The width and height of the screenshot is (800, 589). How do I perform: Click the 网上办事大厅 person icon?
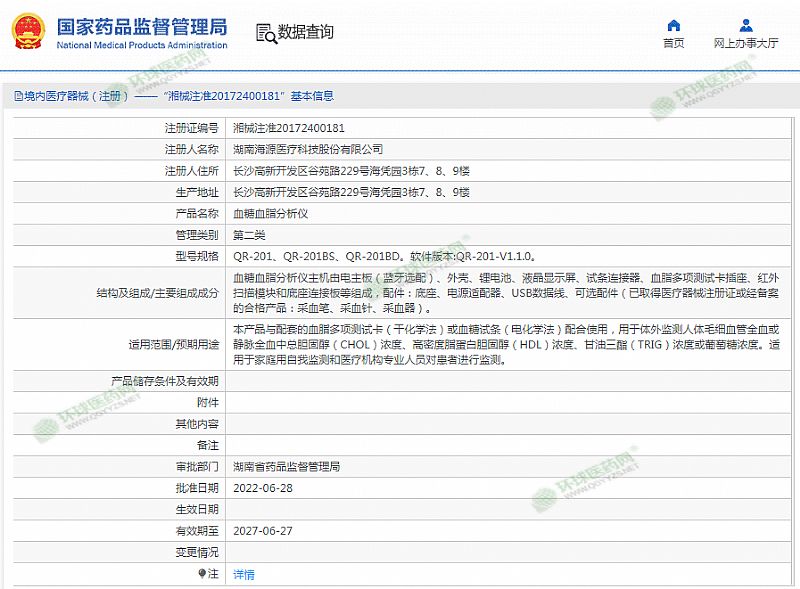pos(746,25)
